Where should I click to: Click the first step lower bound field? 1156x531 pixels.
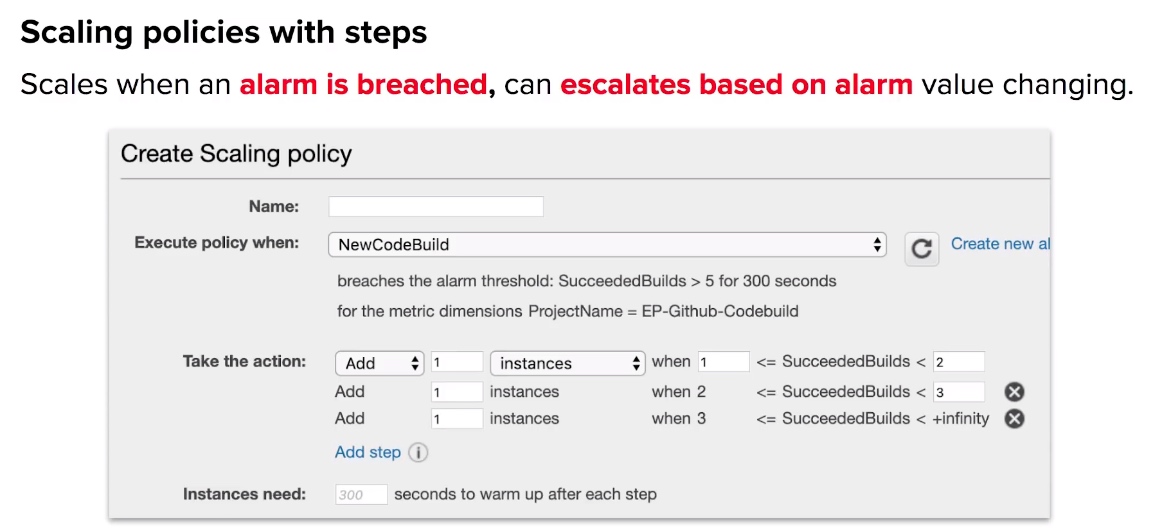point(724,362)
